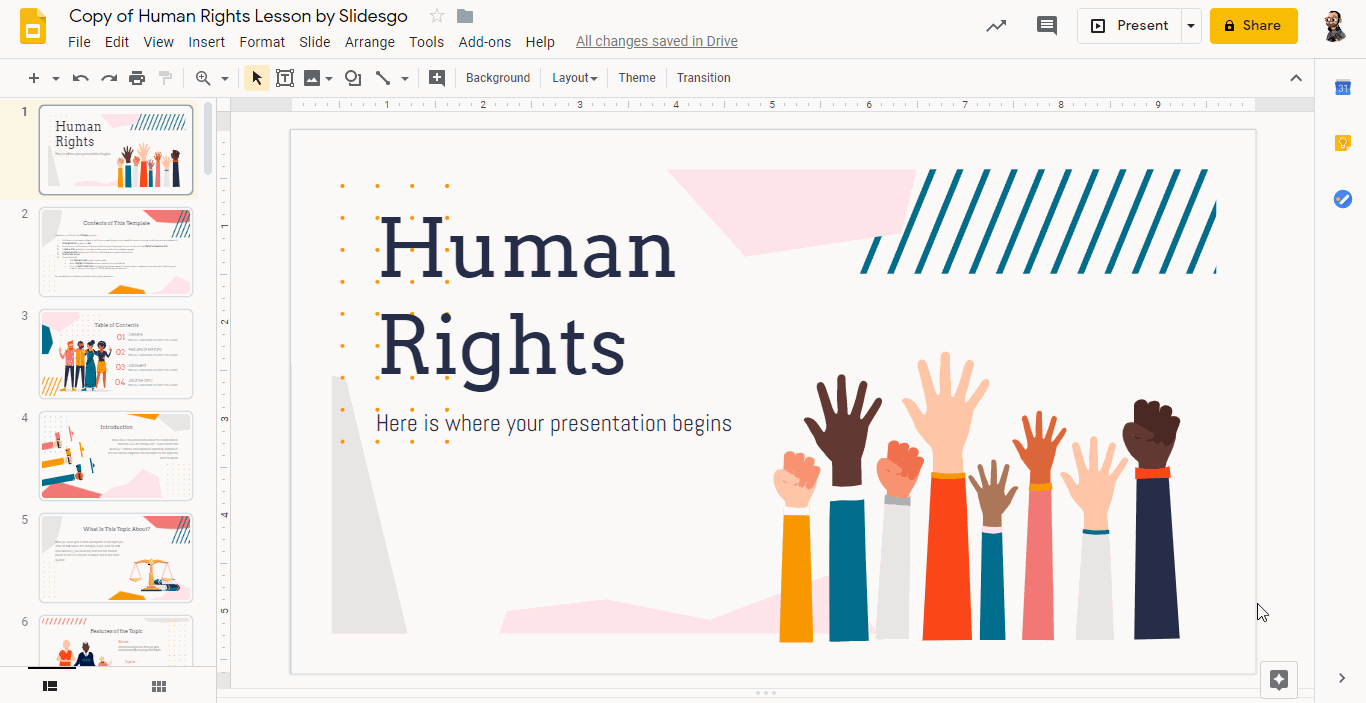Select slide 3 thumbnail
This screenshot has height=703, width=1366.
116,353
